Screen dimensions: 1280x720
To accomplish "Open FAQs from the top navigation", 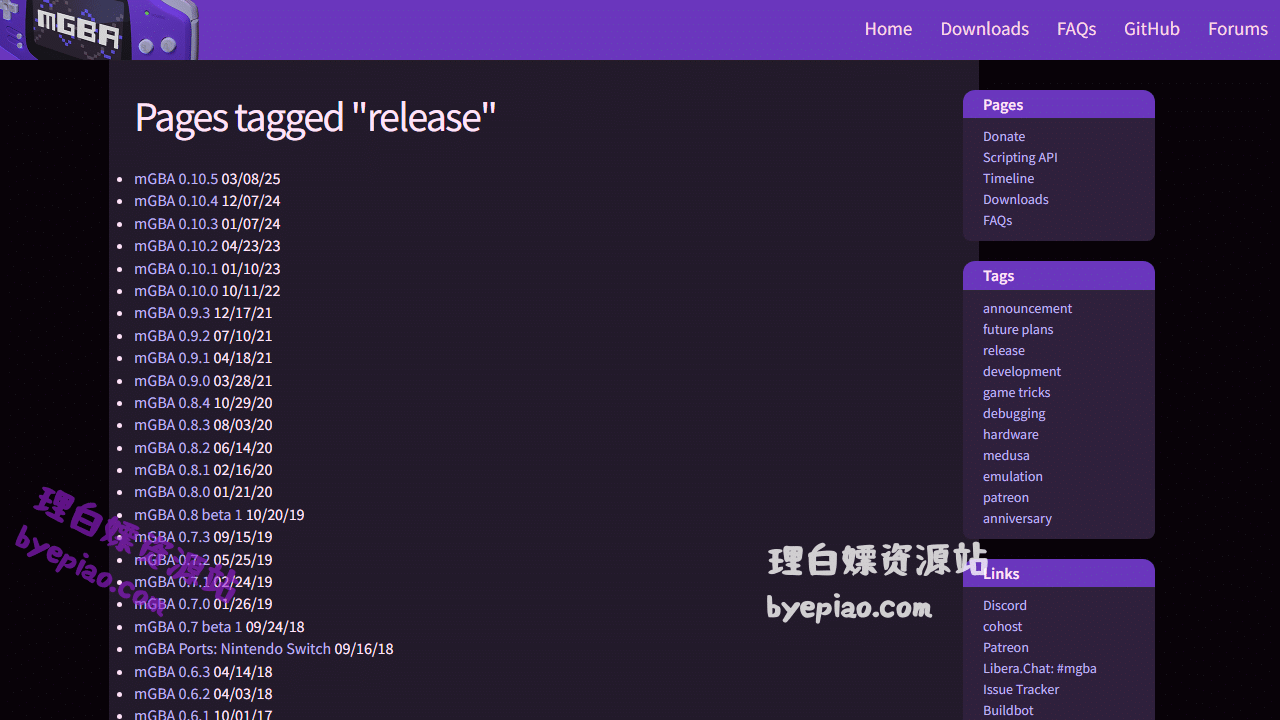I will 1076,29.
